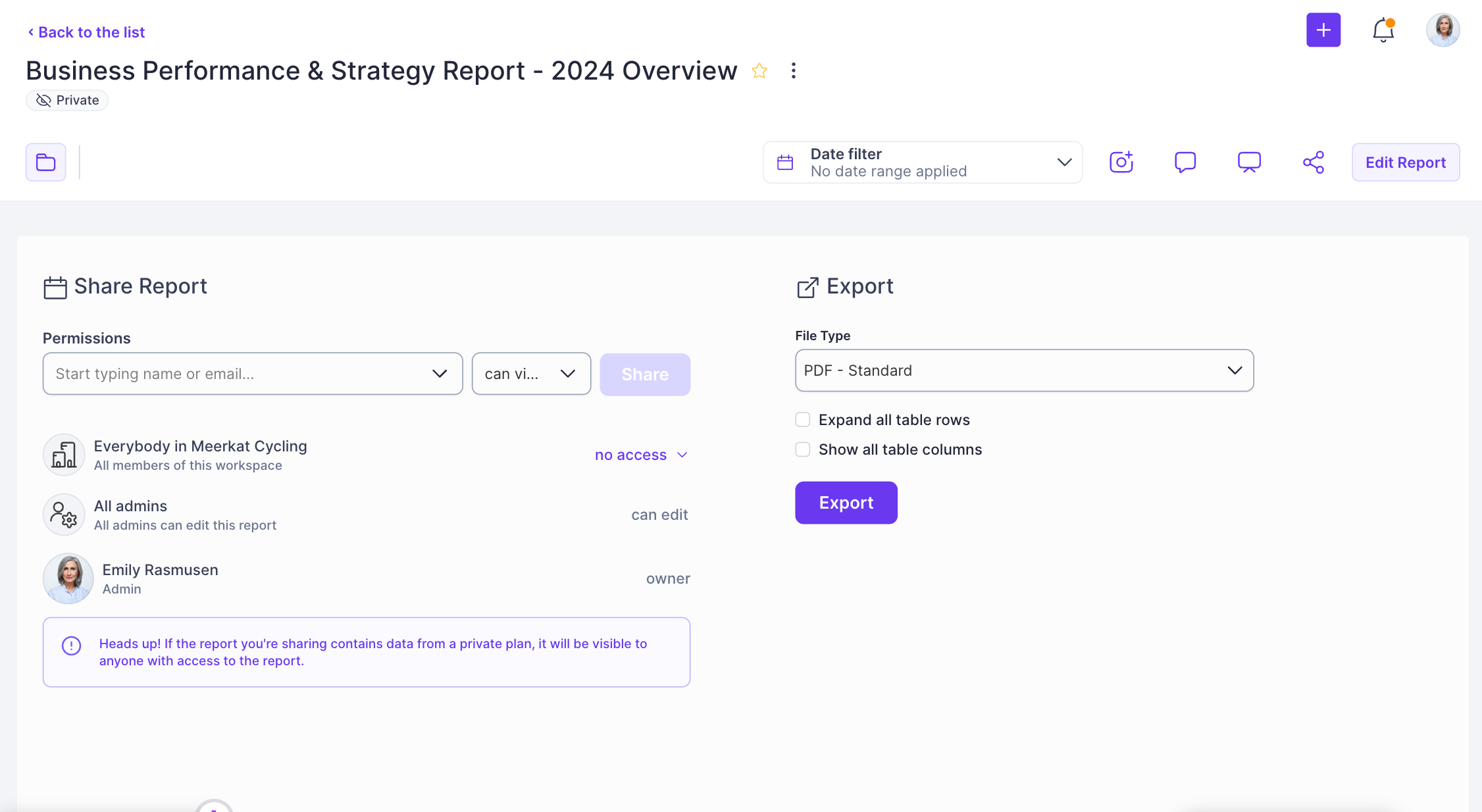Click the purple plus create button

(1323, 30)
